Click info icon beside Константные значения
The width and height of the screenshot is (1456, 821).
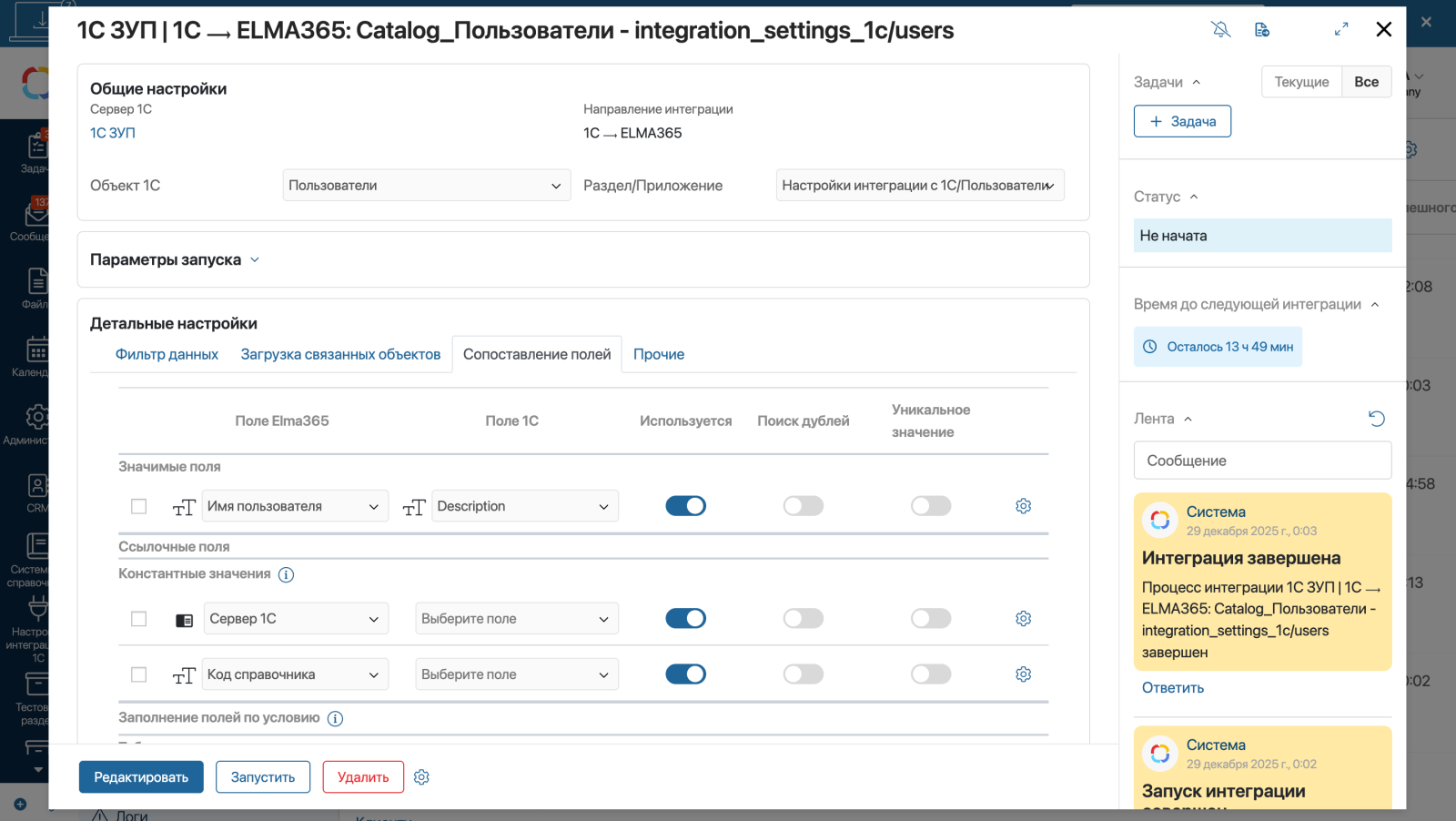point(286,575)
